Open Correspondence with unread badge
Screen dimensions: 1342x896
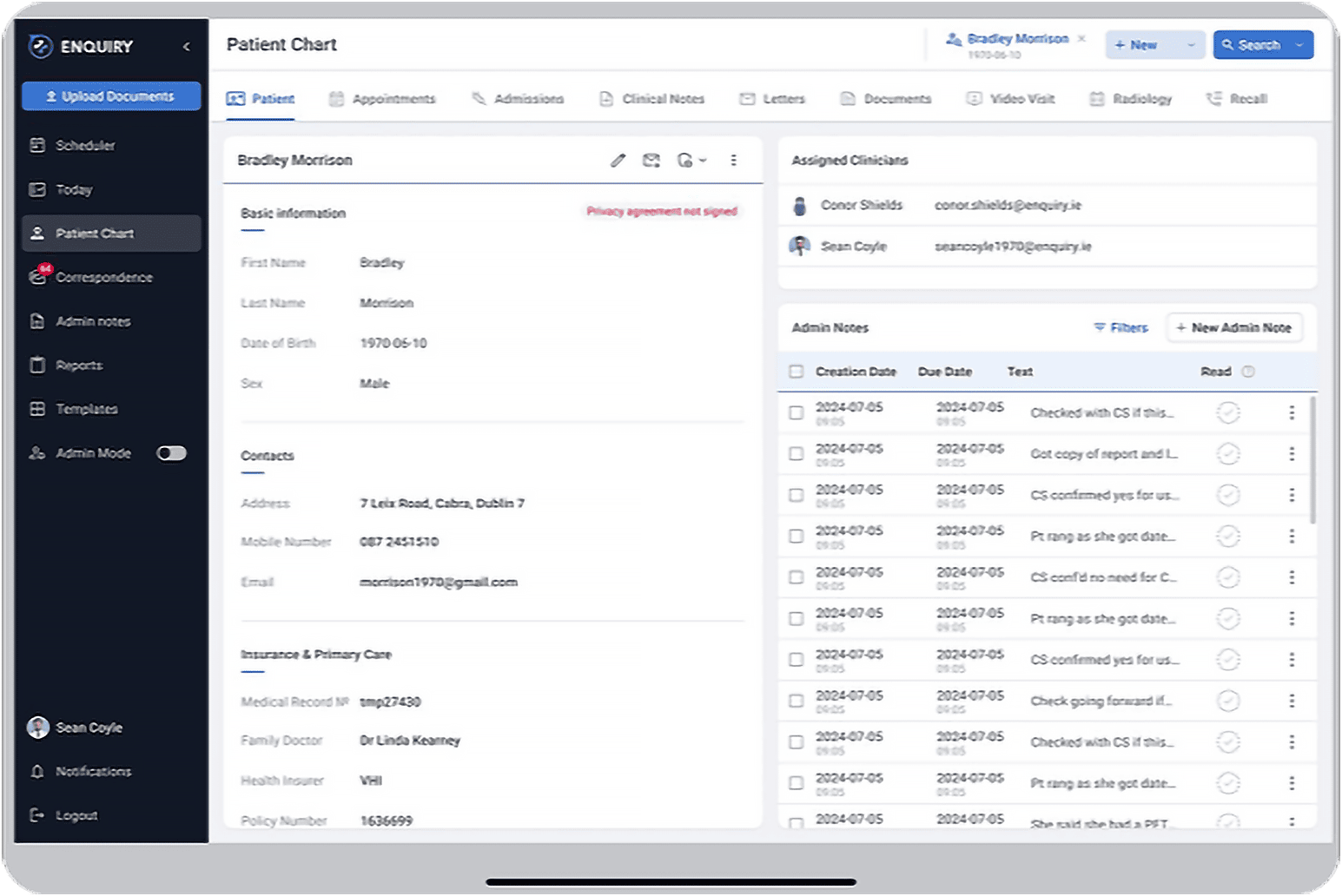coord(103,278)
